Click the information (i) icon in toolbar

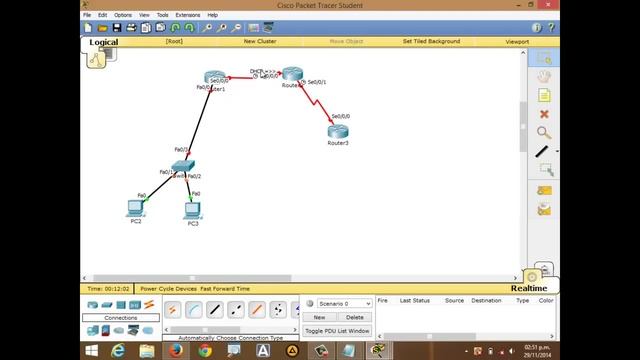(x=537, y=28)
